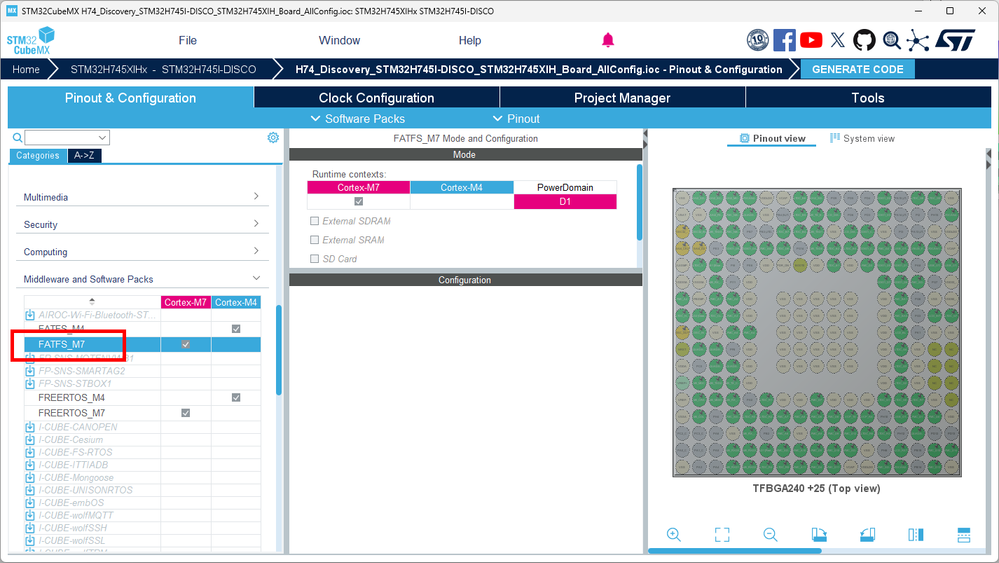Open the Software Packs dropdown
The width and height of the screenshot is (999, 563).
click(357, 118)
